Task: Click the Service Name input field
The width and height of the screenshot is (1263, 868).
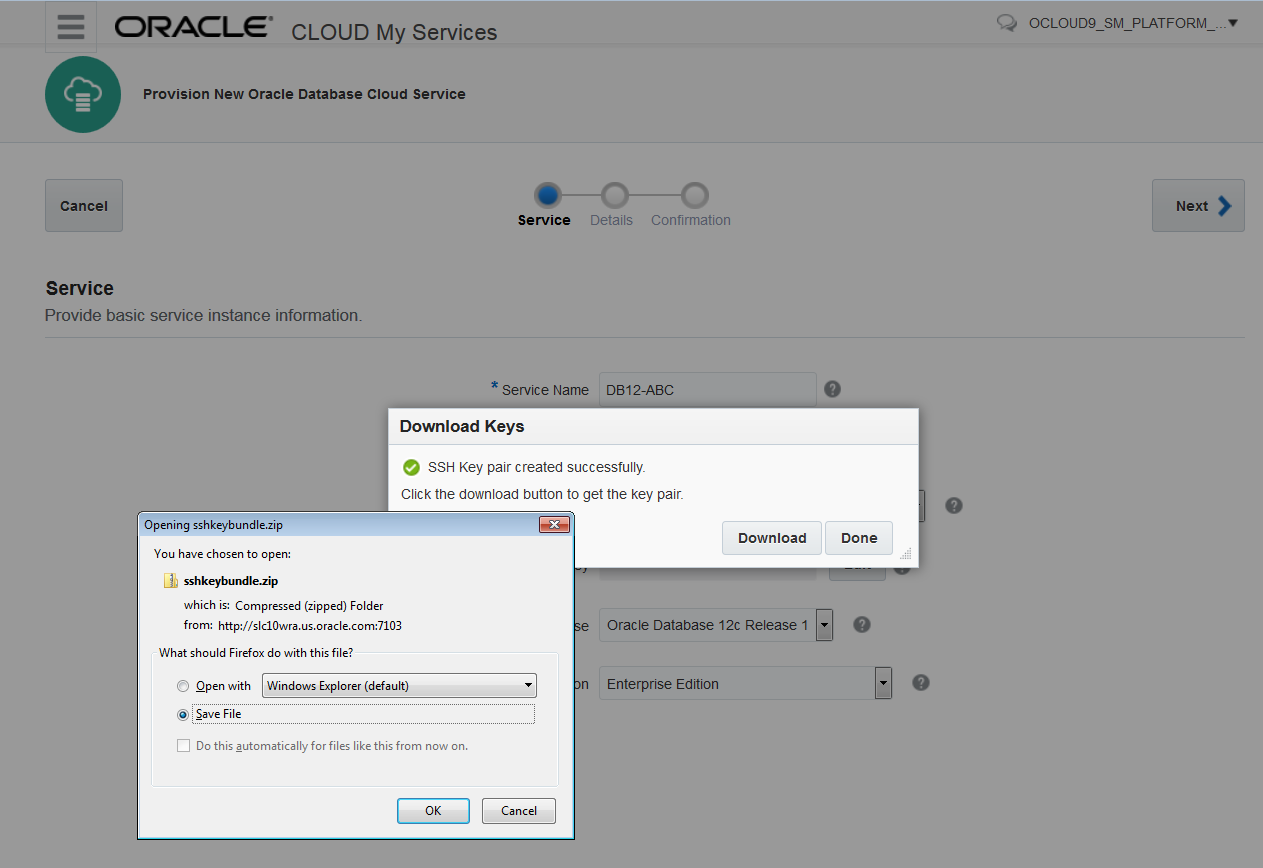Action: point(707,389)
